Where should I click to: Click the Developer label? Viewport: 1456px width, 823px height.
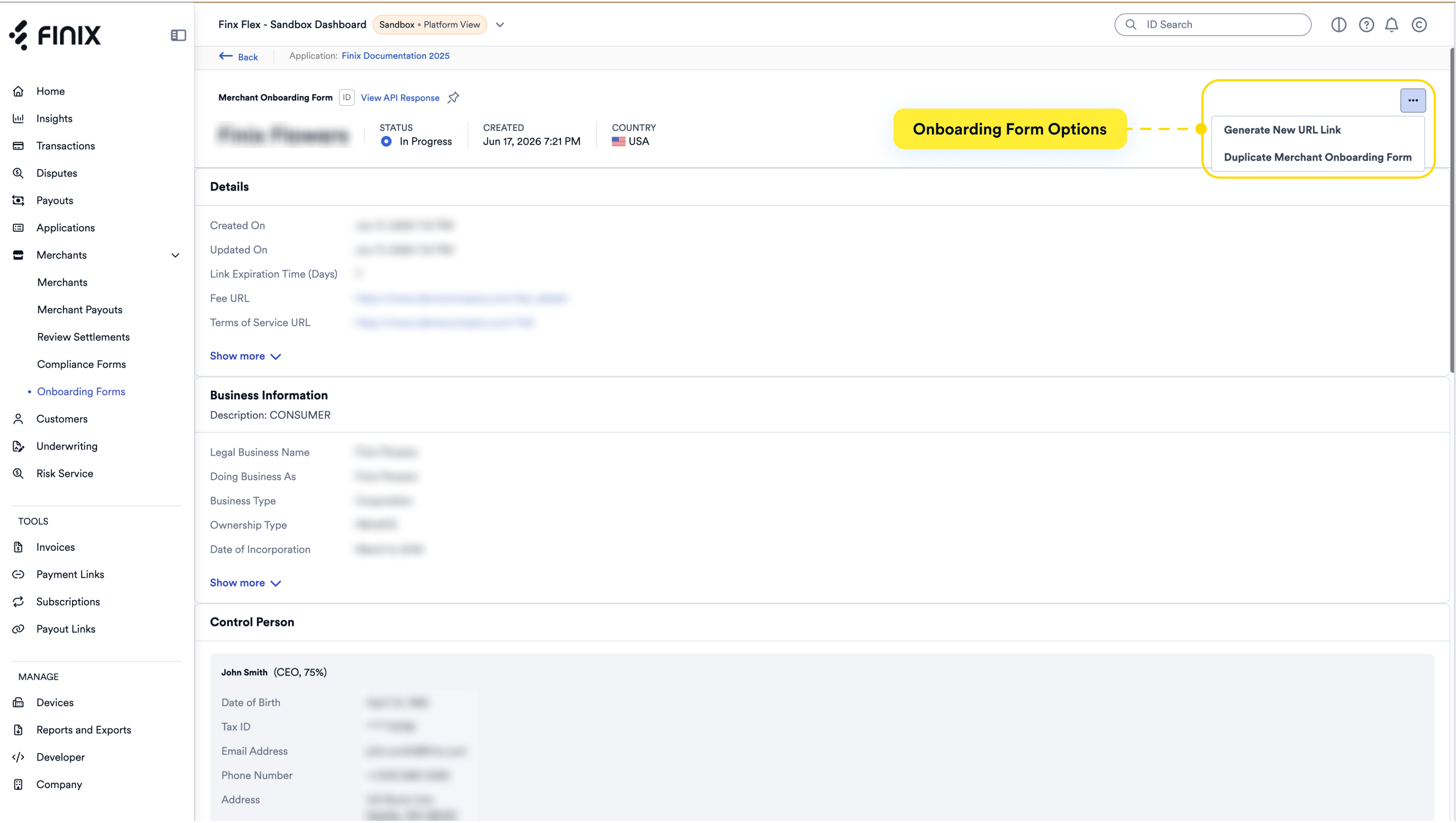pos(60,757)
